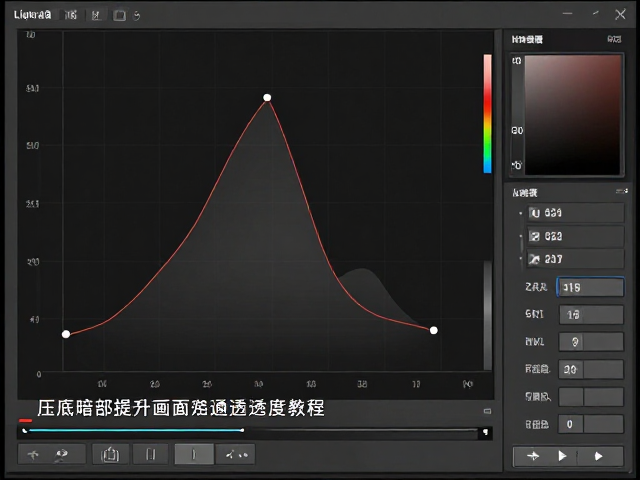Click the grey vertical slider right of the graph
640x480 pixels.
pyautogui.click(x=488, y=315)
